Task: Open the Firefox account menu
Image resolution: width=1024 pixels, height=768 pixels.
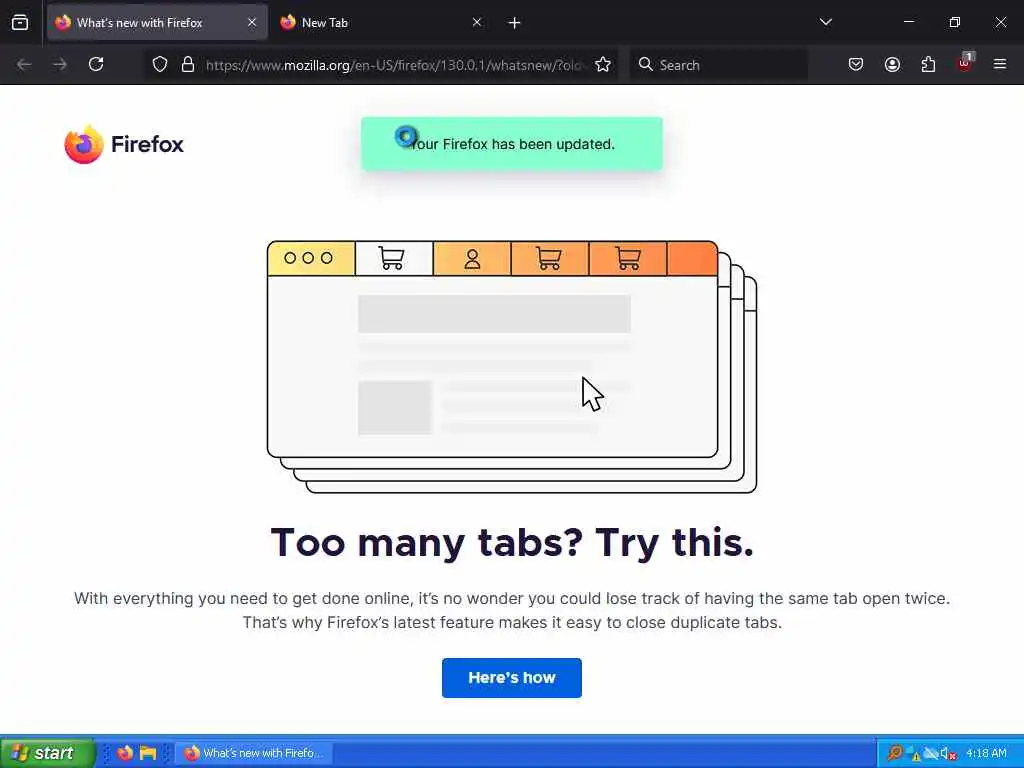Action: [892, 64]
